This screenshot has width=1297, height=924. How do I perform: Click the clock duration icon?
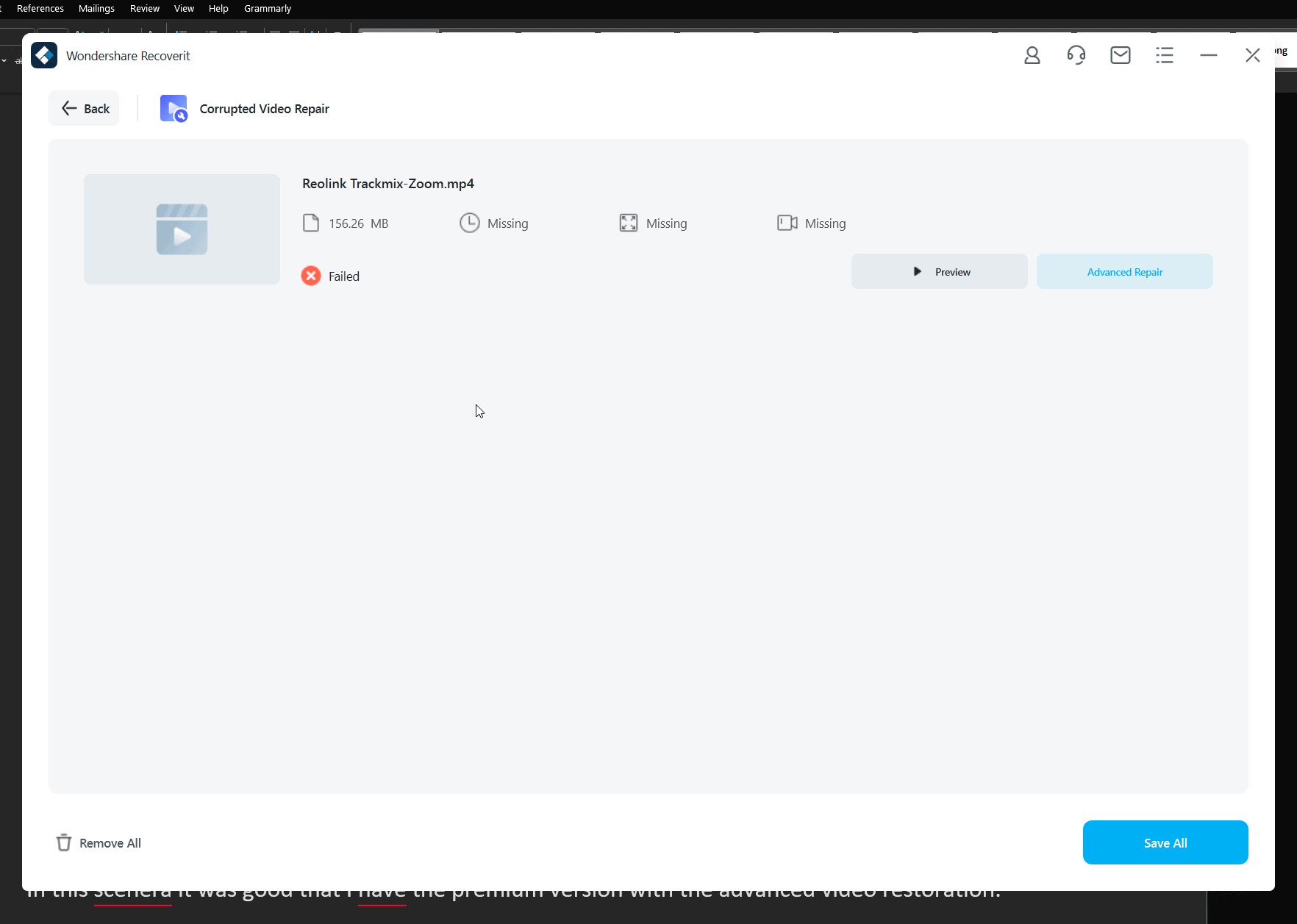tap(469, 223)
